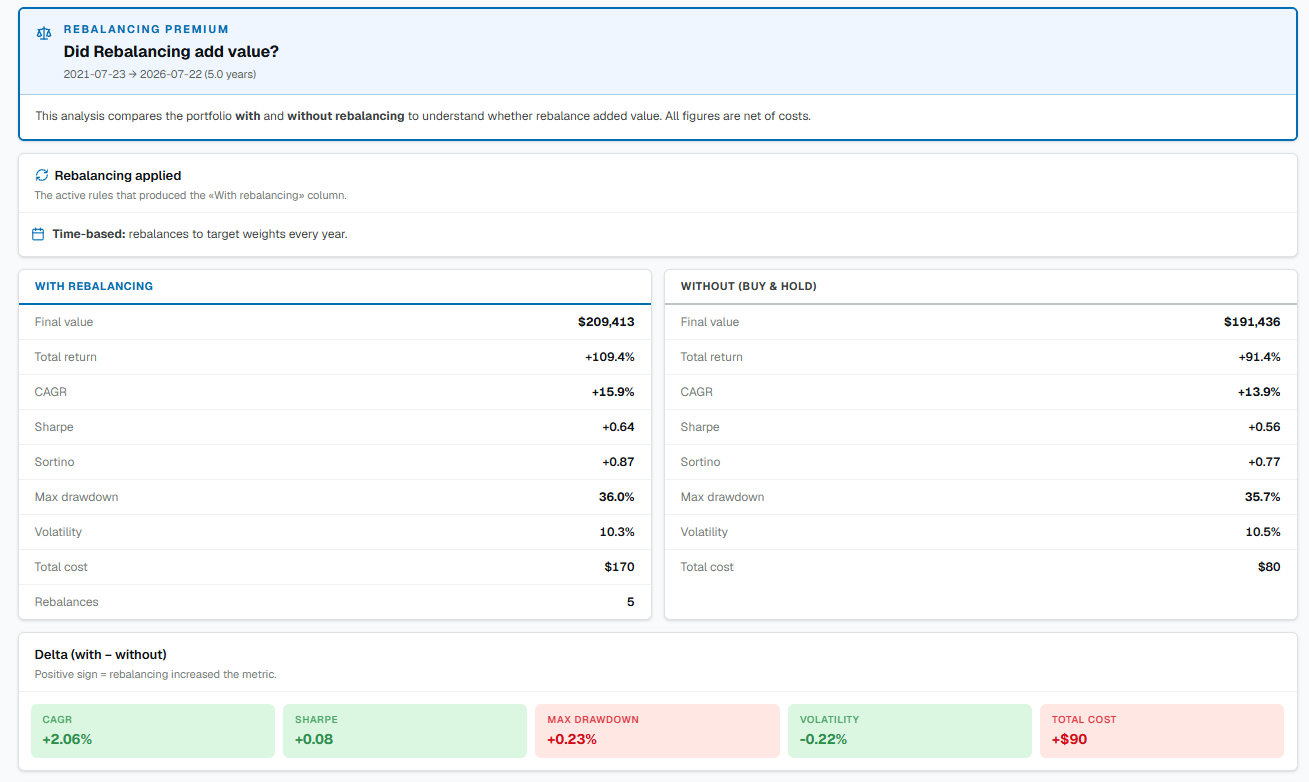1309x782 pixels.
Task: Select the Sharpe delta card
Action: (x=405, y=730)
